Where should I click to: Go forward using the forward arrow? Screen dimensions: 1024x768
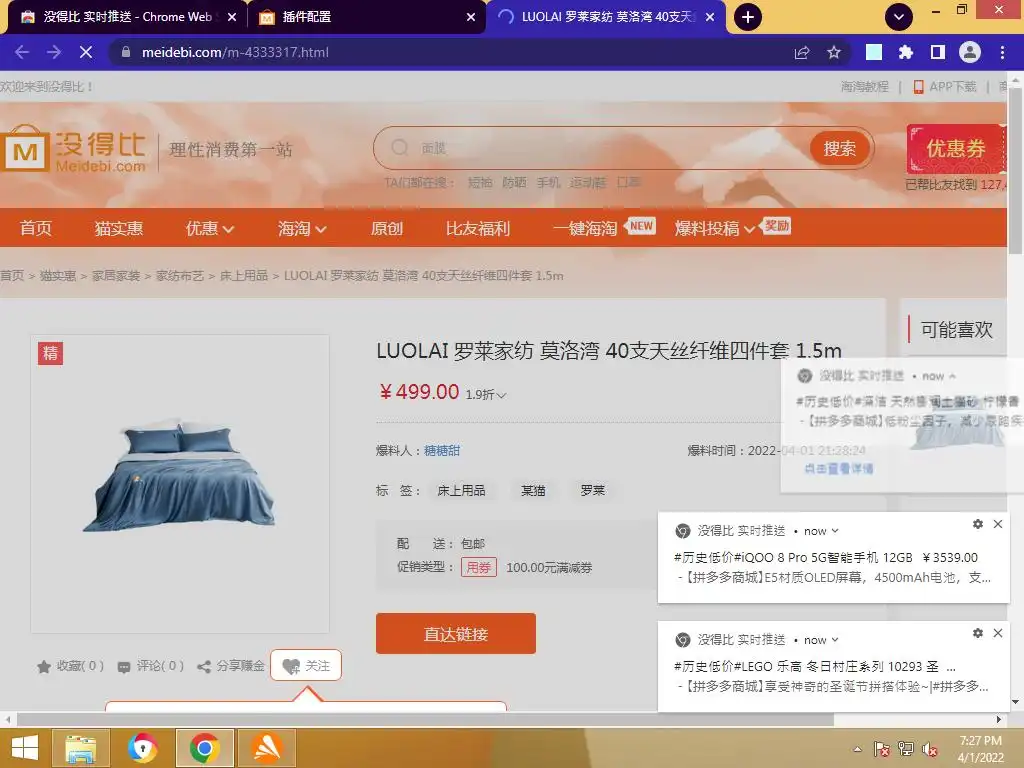(x=54, y=52)
